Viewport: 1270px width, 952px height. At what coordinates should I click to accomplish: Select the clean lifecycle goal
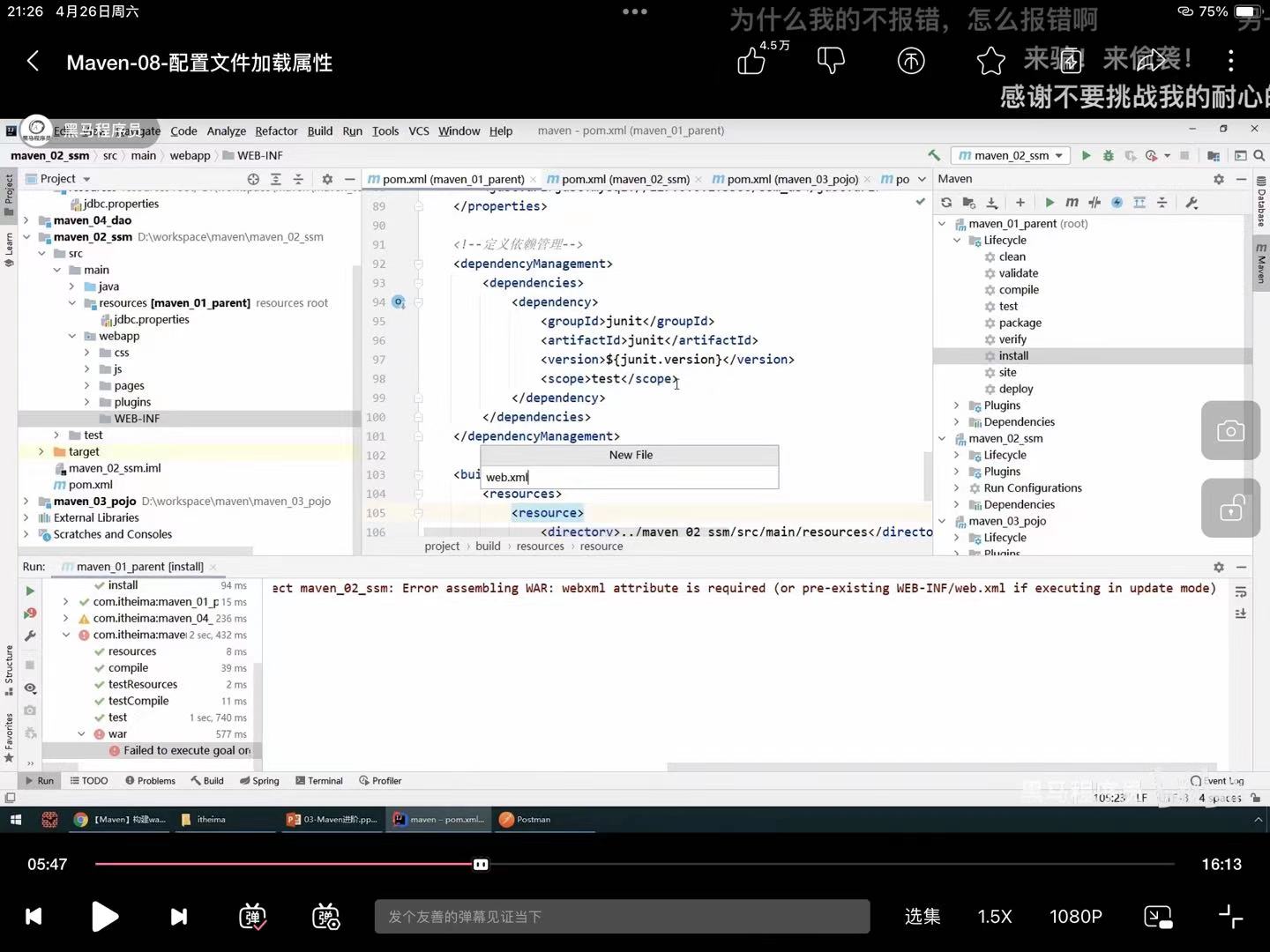(x=1012, y=257)
